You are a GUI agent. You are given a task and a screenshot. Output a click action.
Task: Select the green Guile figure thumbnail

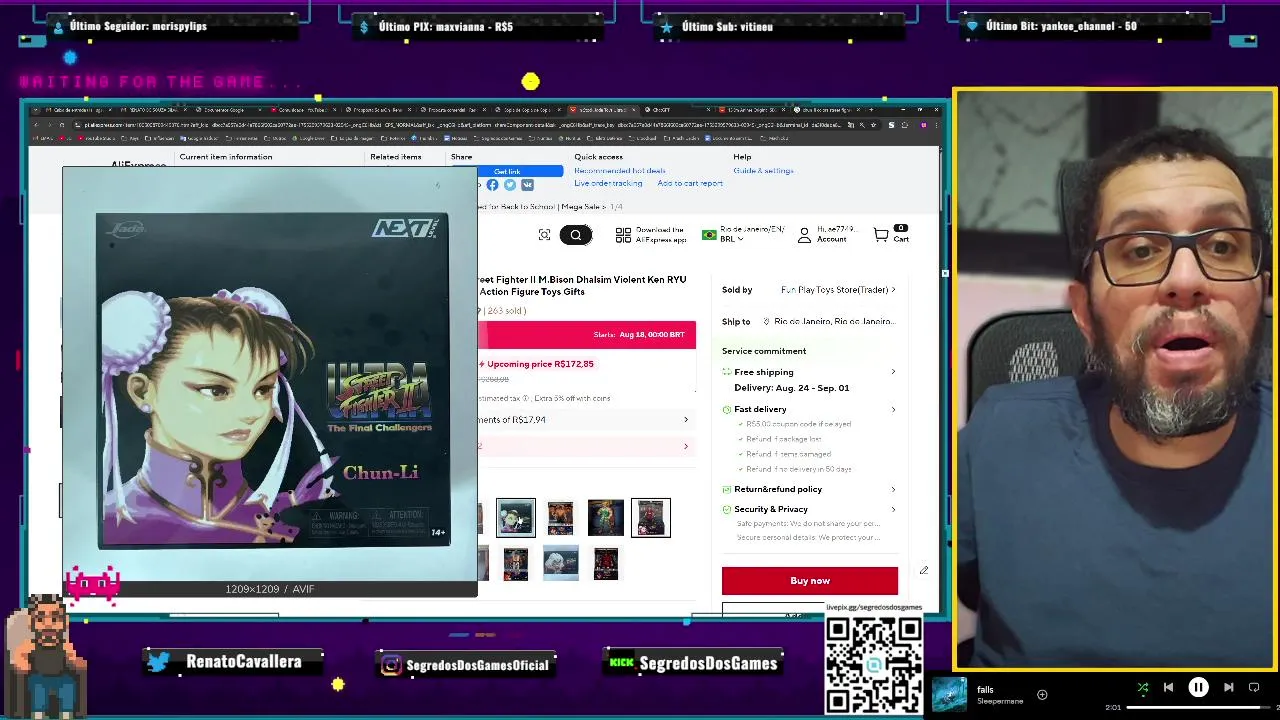[x=605, y=517]
